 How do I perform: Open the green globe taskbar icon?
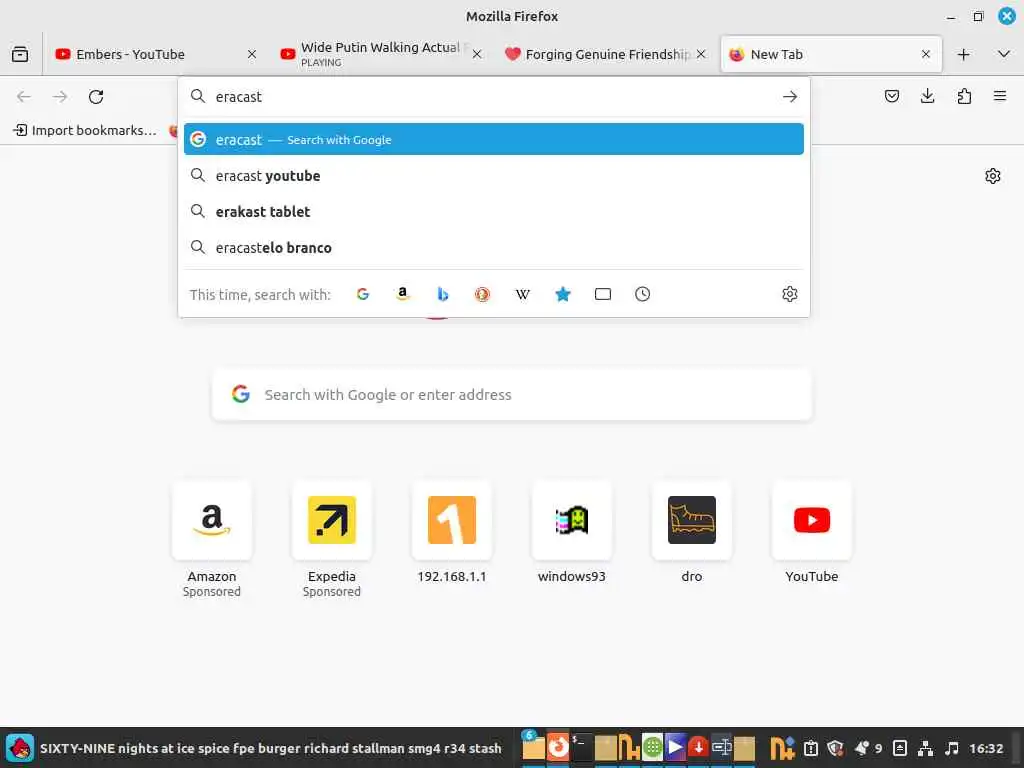(652, 746)
